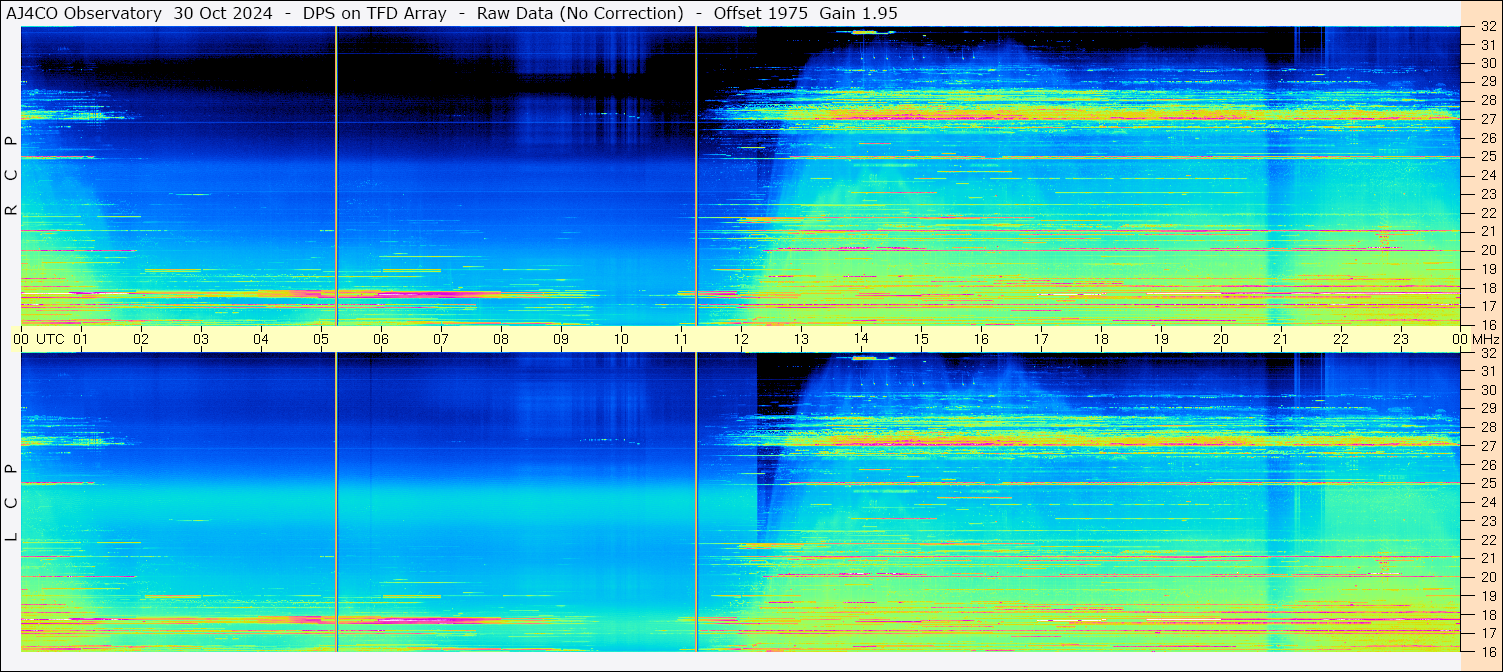Click the "R C P" vertical panel label
Image resolution: width=1503 pixels, height=672 pixels.
point(11,176)
